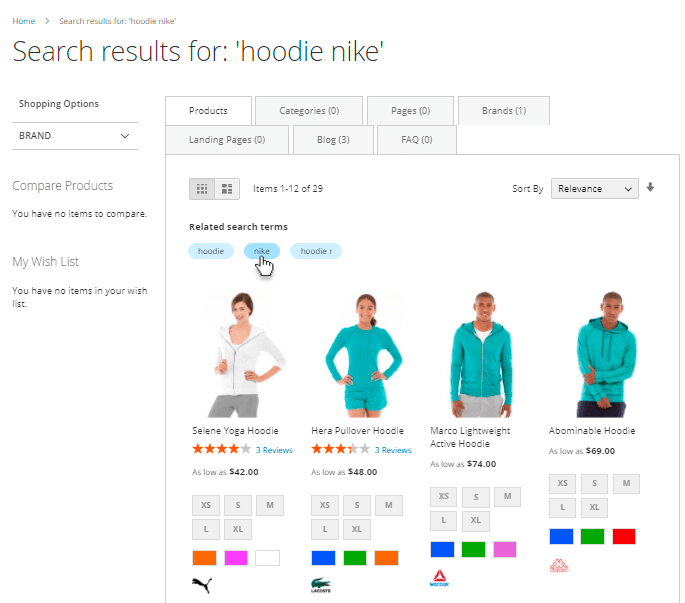This screenshot has height=603, width=685.
Task: Switch to list view mode icon
Action: [x=227, y=189]
